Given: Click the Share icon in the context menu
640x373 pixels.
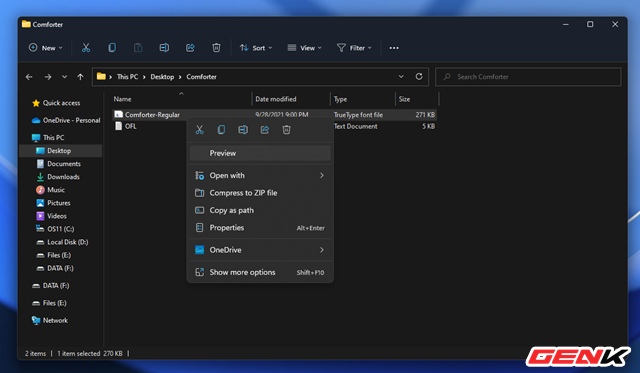Looking at the screenshot, I should [x=265, y=130].
